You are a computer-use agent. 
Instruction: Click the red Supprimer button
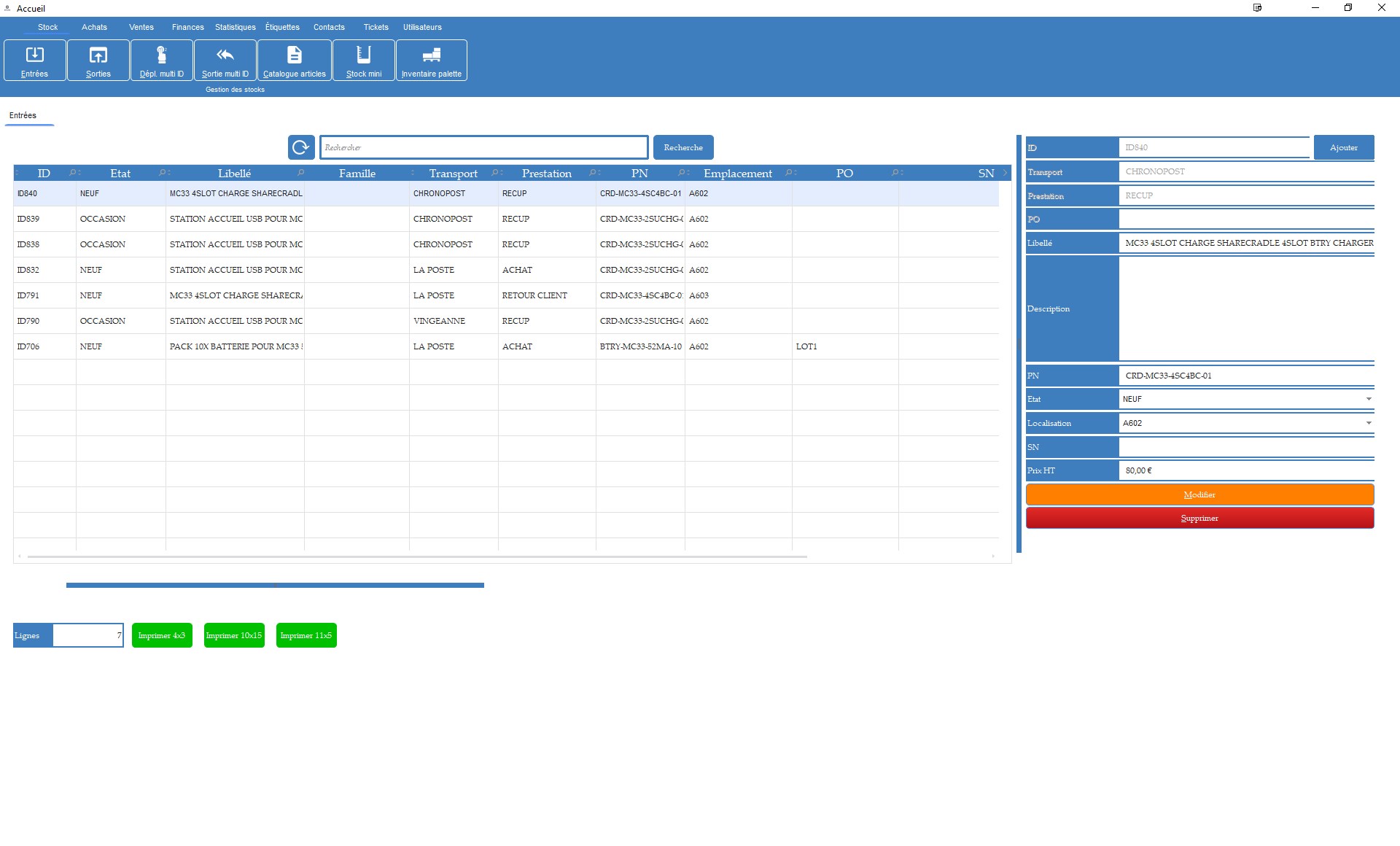pyautogui.click(x=1199, y=518)
